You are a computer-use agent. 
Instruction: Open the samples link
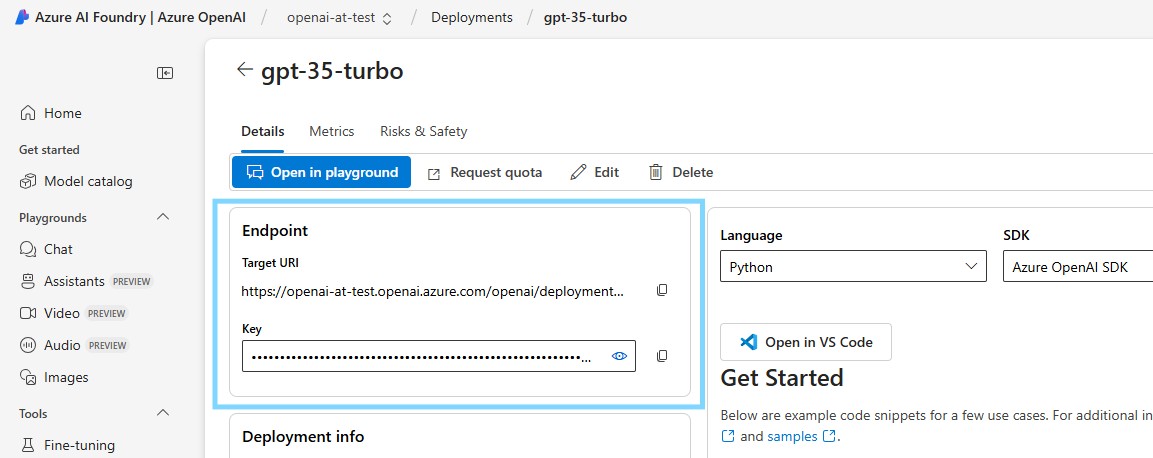pos(792,436)
